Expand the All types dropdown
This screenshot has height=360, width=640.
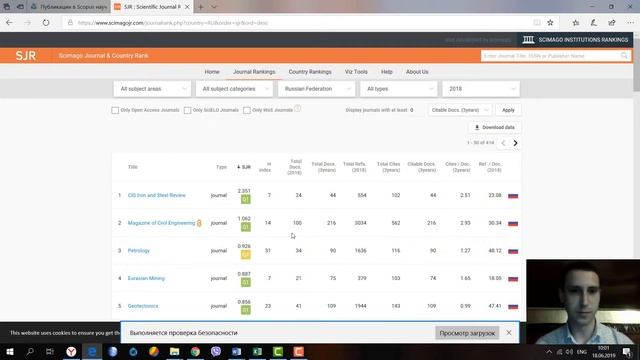[398, 89]
